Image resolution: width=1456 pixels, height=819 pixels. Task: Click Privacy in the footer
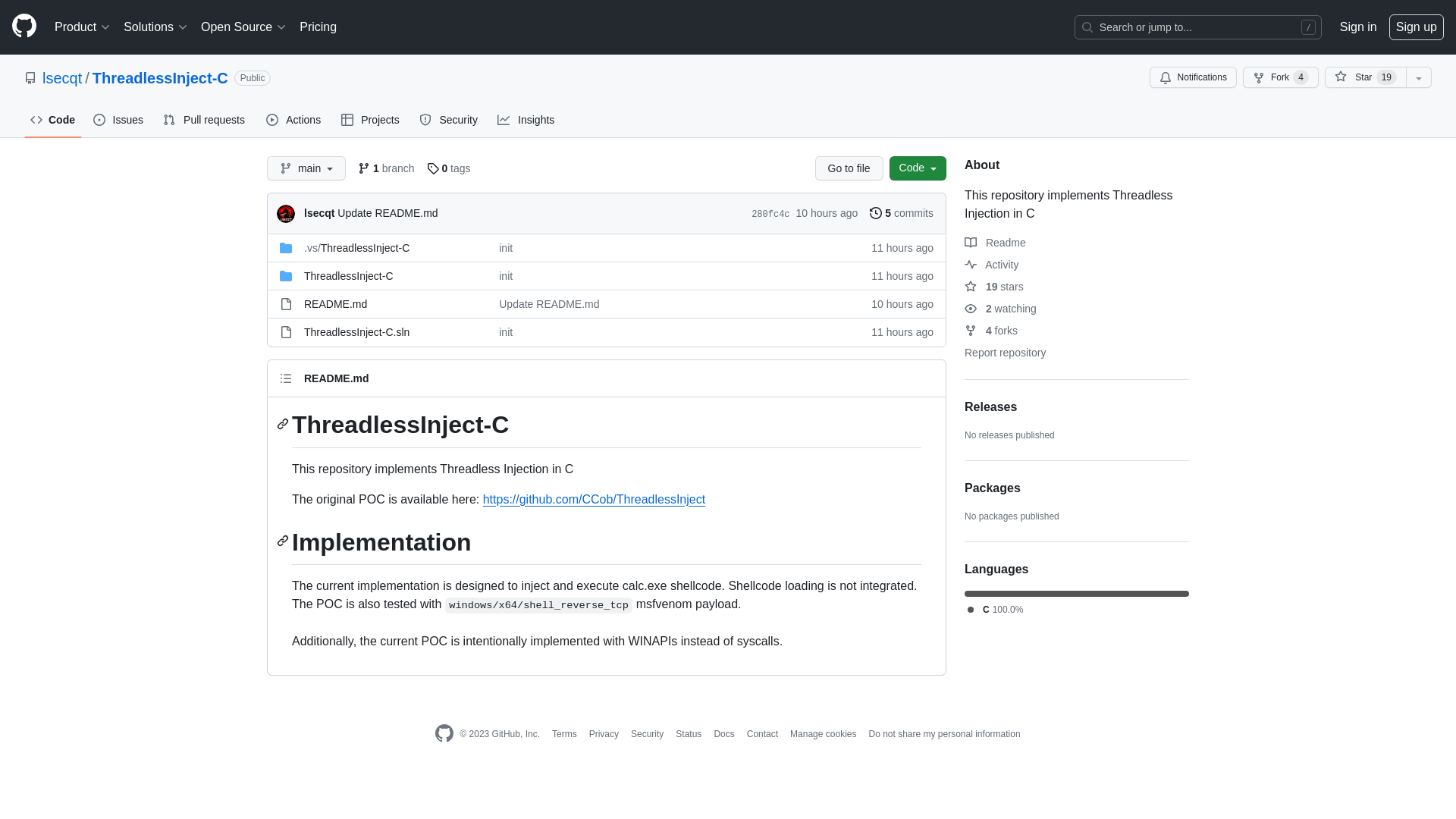tap(604, 734)
